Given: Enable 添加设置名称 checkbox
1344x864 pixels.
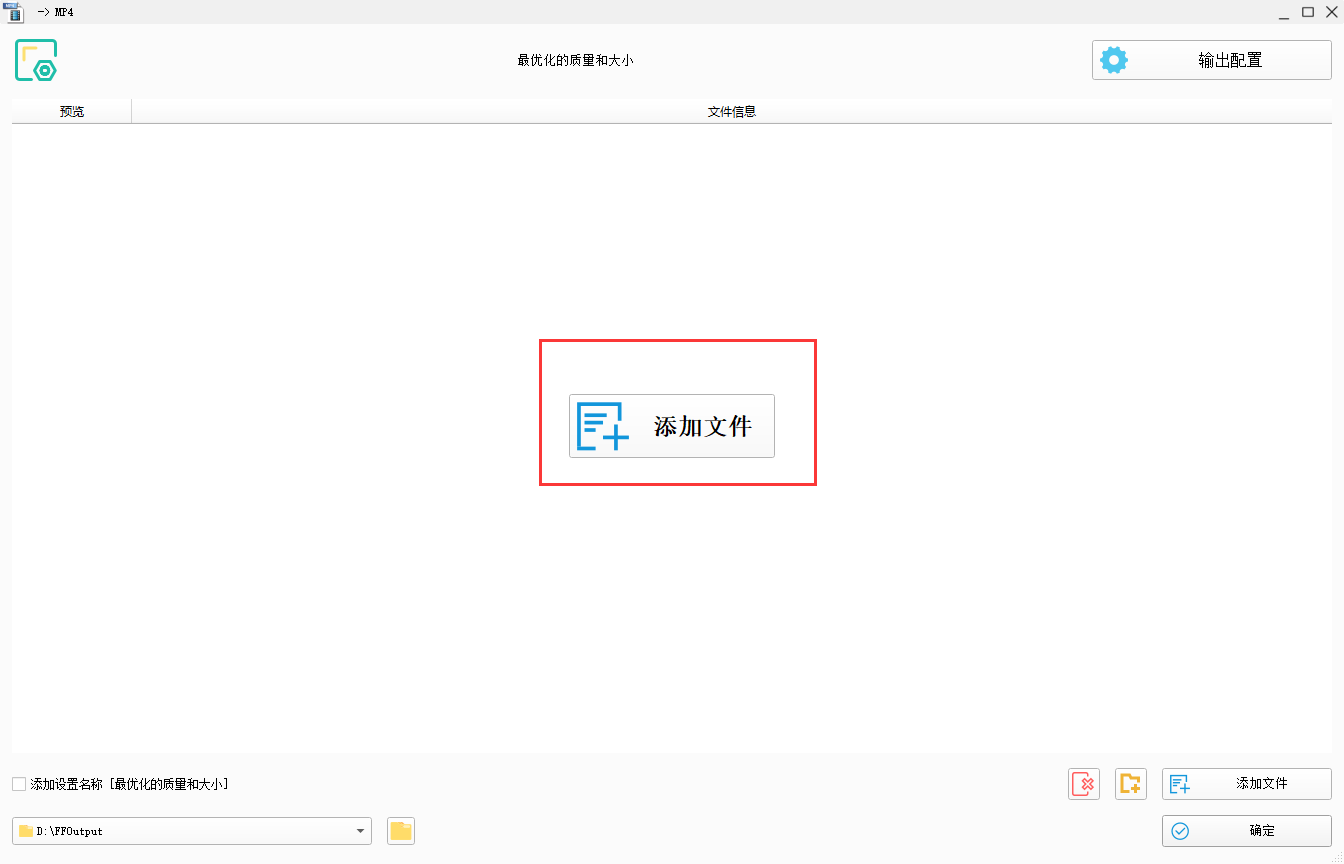Looking at the screenshot, I should [x=19, y=784].
